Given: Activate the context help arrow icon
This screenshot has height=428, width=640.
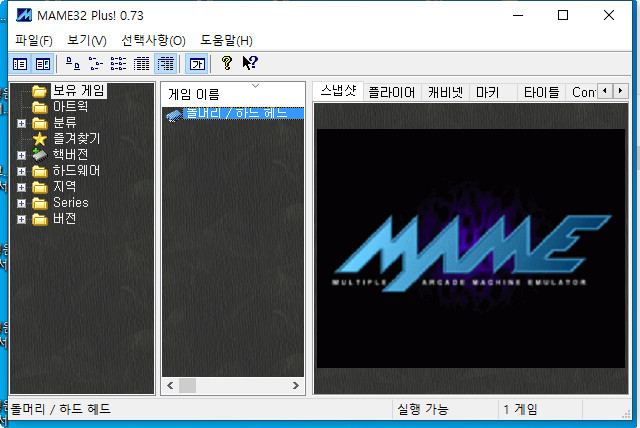Looking at the screenshot, I should coord(250,63).
